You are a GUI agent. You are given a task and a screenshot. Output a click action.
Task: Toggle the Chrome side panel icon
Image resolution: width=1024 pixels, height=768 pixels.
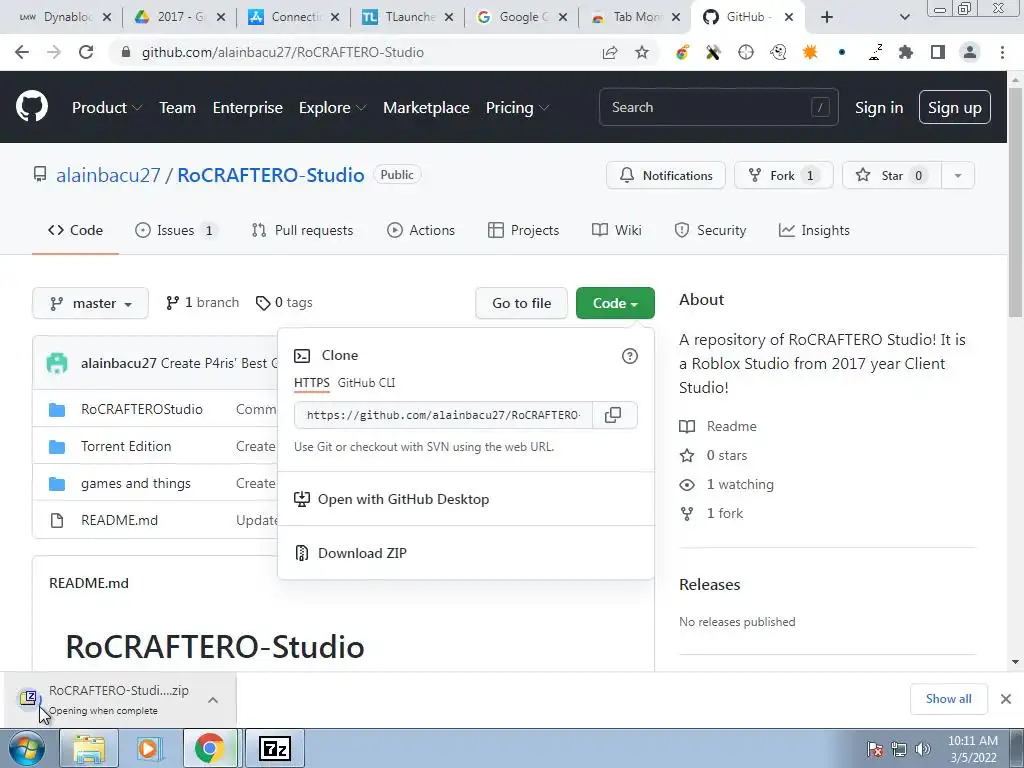coord(938,52)
